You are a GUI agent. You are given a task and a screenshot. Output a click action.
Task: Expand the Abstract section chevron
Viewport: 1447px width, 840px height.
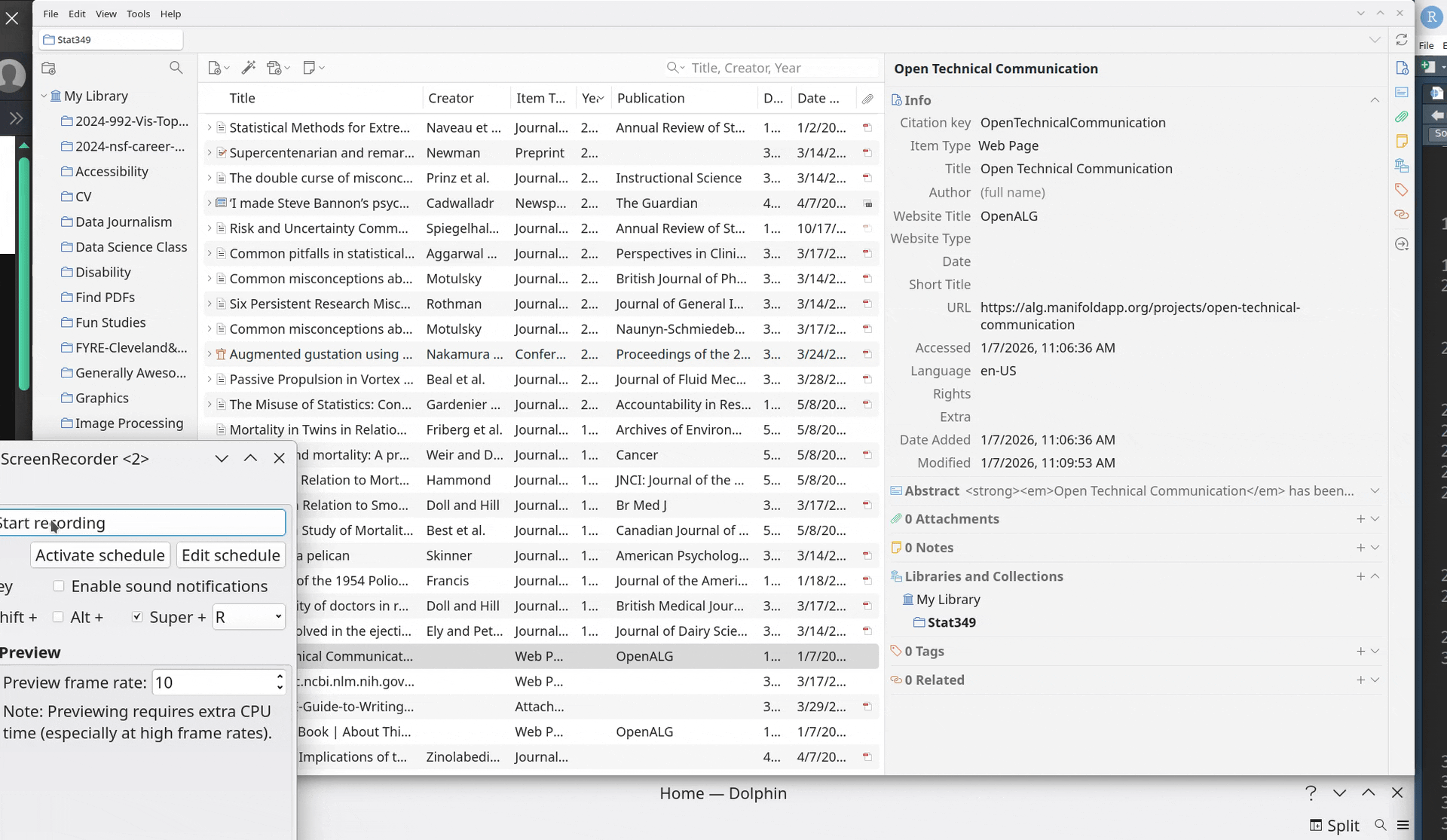(1375, 491)
